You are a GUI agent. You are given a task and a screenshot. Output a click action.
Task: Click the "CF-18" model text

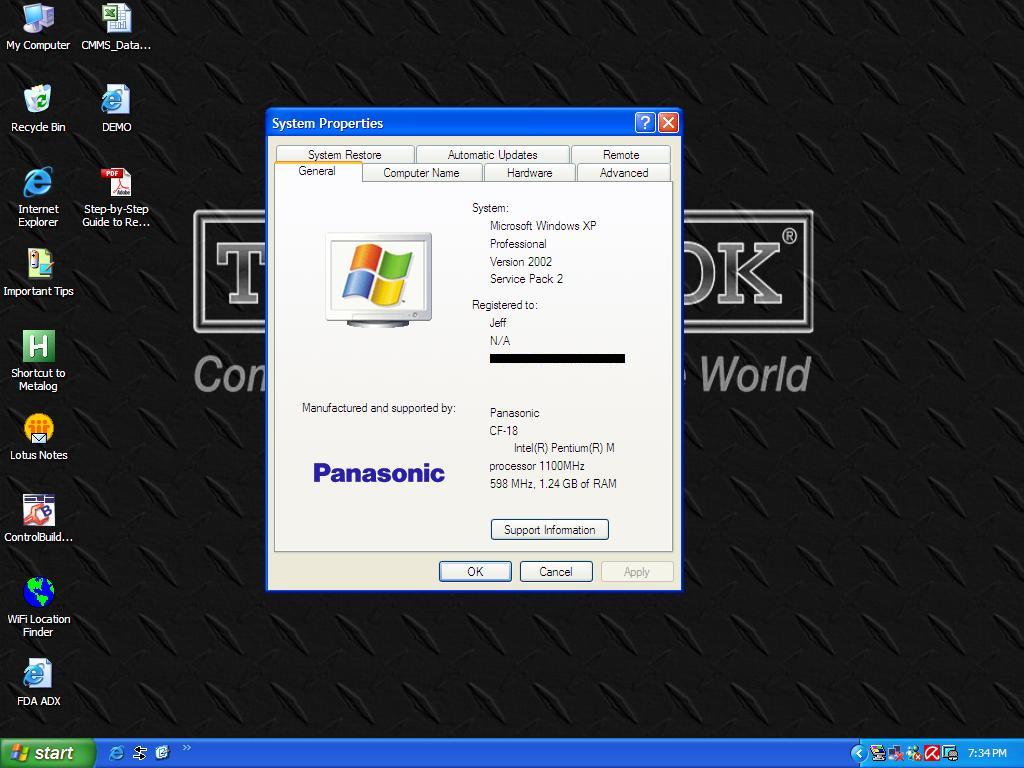tap(504, 430)
